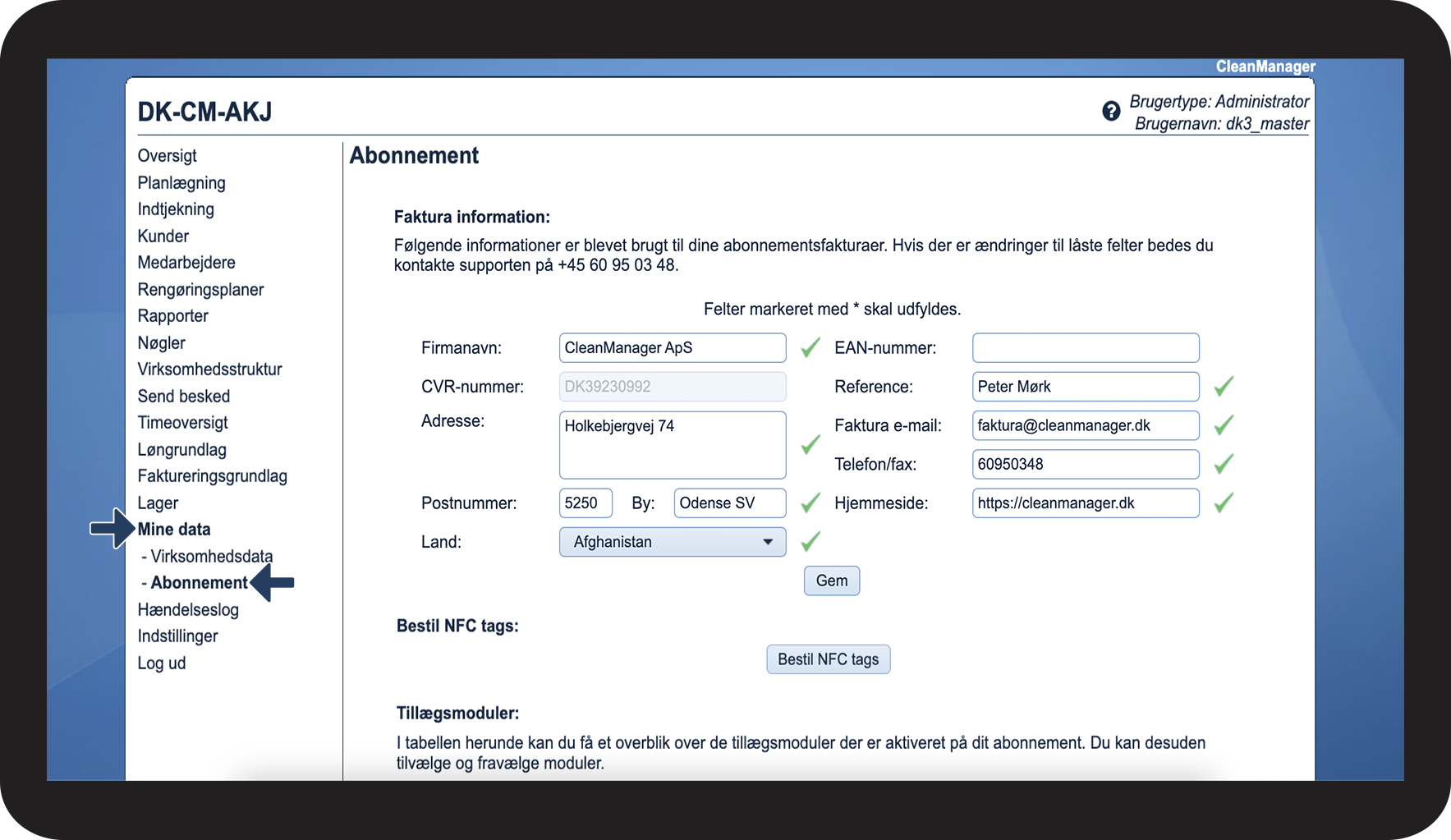Go to Virksomhedsstruktur
The width and height of the screenshot is (1451, 840).
[209, 370]
